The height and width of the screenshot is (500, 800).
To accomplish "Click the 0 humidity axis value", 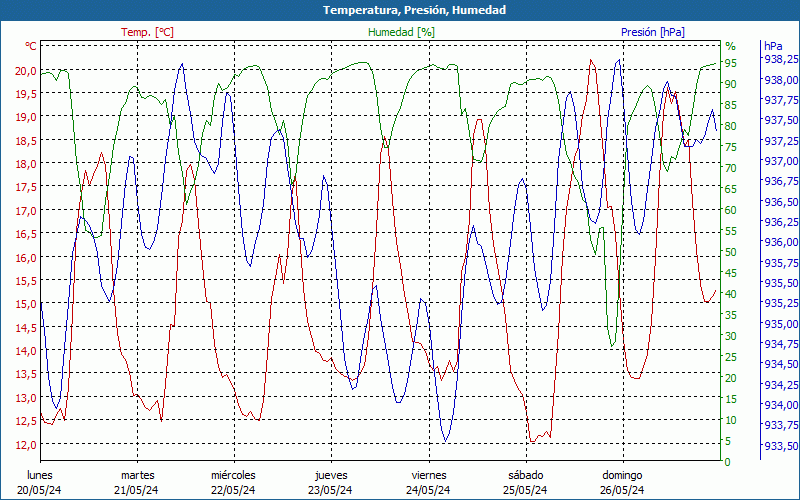I will (x=728, y=462).
